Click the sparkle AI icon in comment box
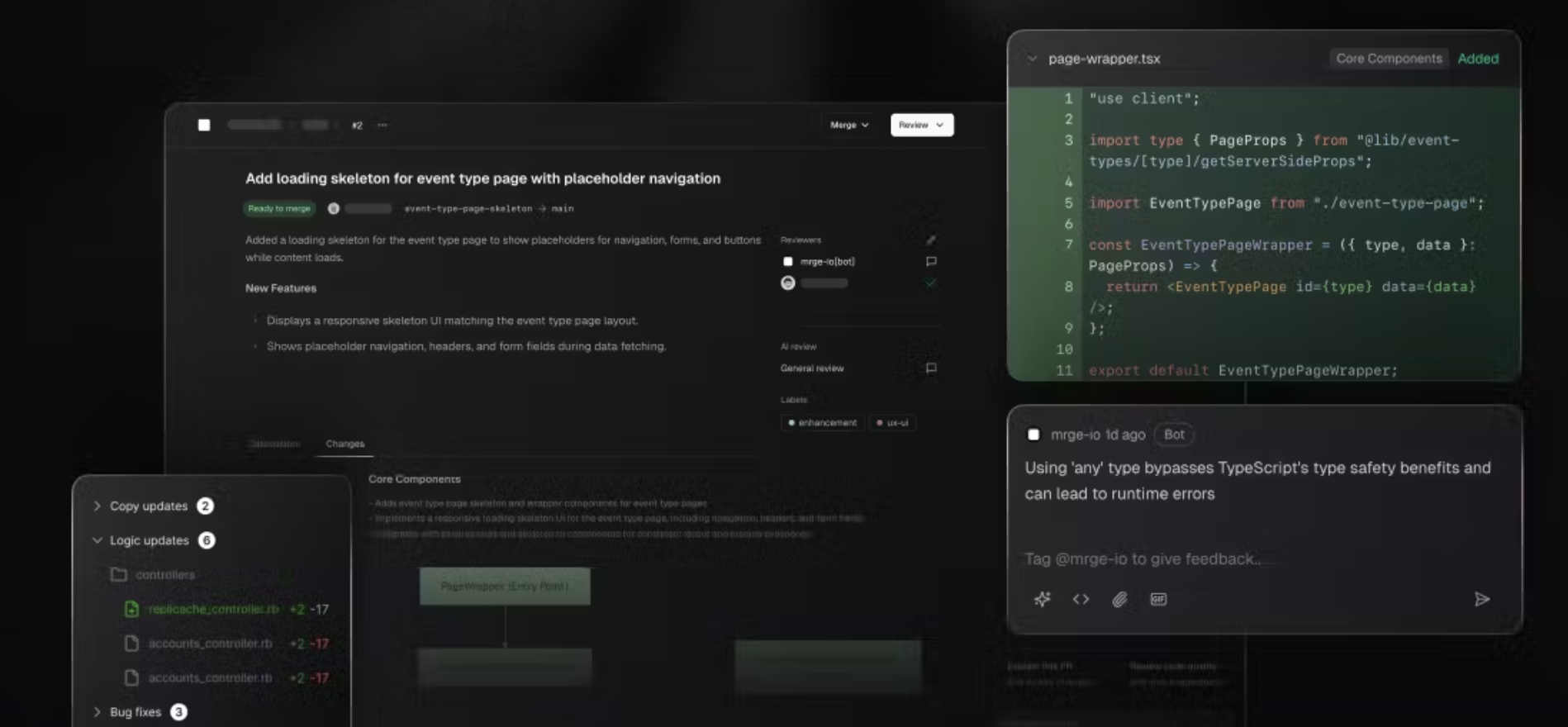 pos(1043,599)
